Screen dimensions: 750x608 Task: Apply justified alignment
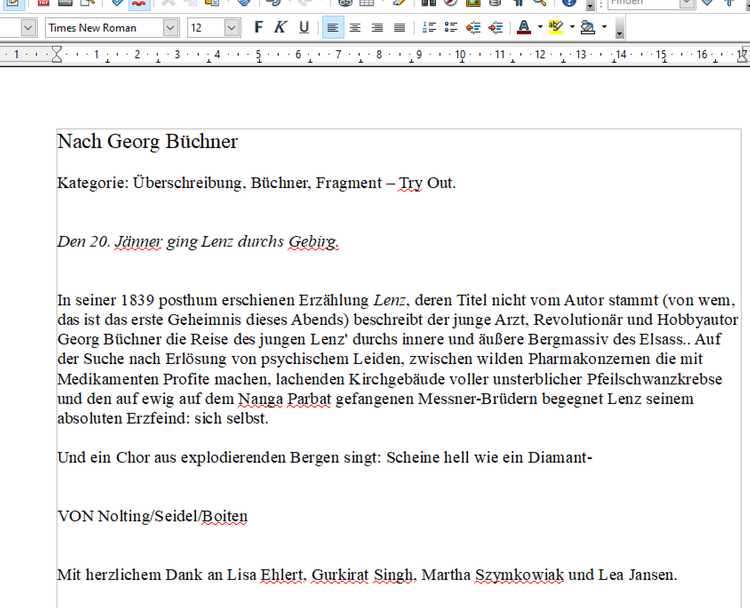[399, 28]
